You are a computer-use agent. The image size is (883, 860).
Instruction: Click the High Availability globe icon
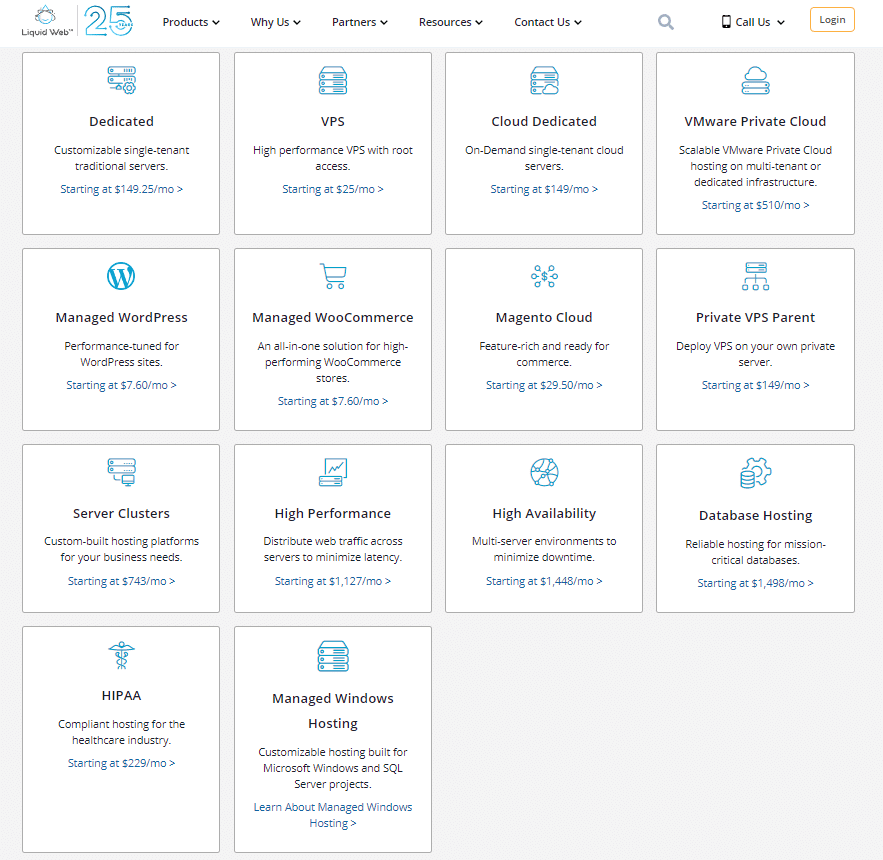[x=544, y=472]
